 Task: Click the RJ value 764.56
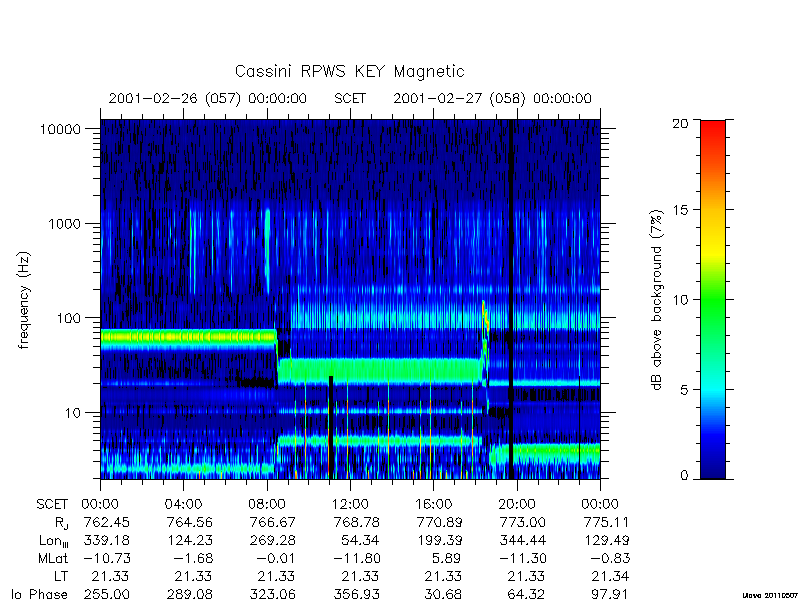point(190,523)
